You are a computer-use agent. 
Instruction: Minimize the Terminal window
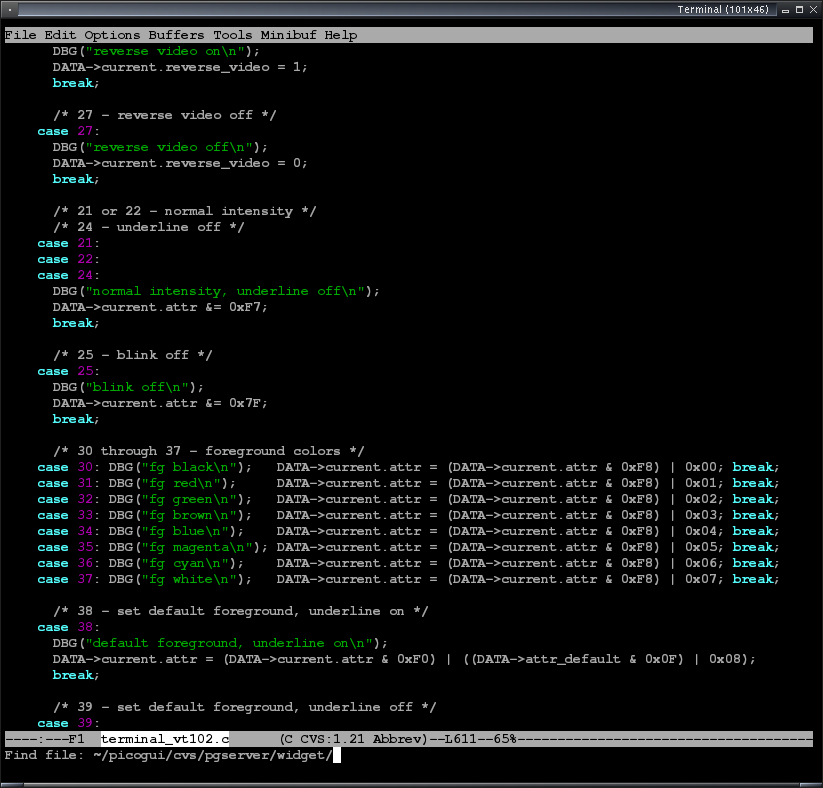coord(785,10)
